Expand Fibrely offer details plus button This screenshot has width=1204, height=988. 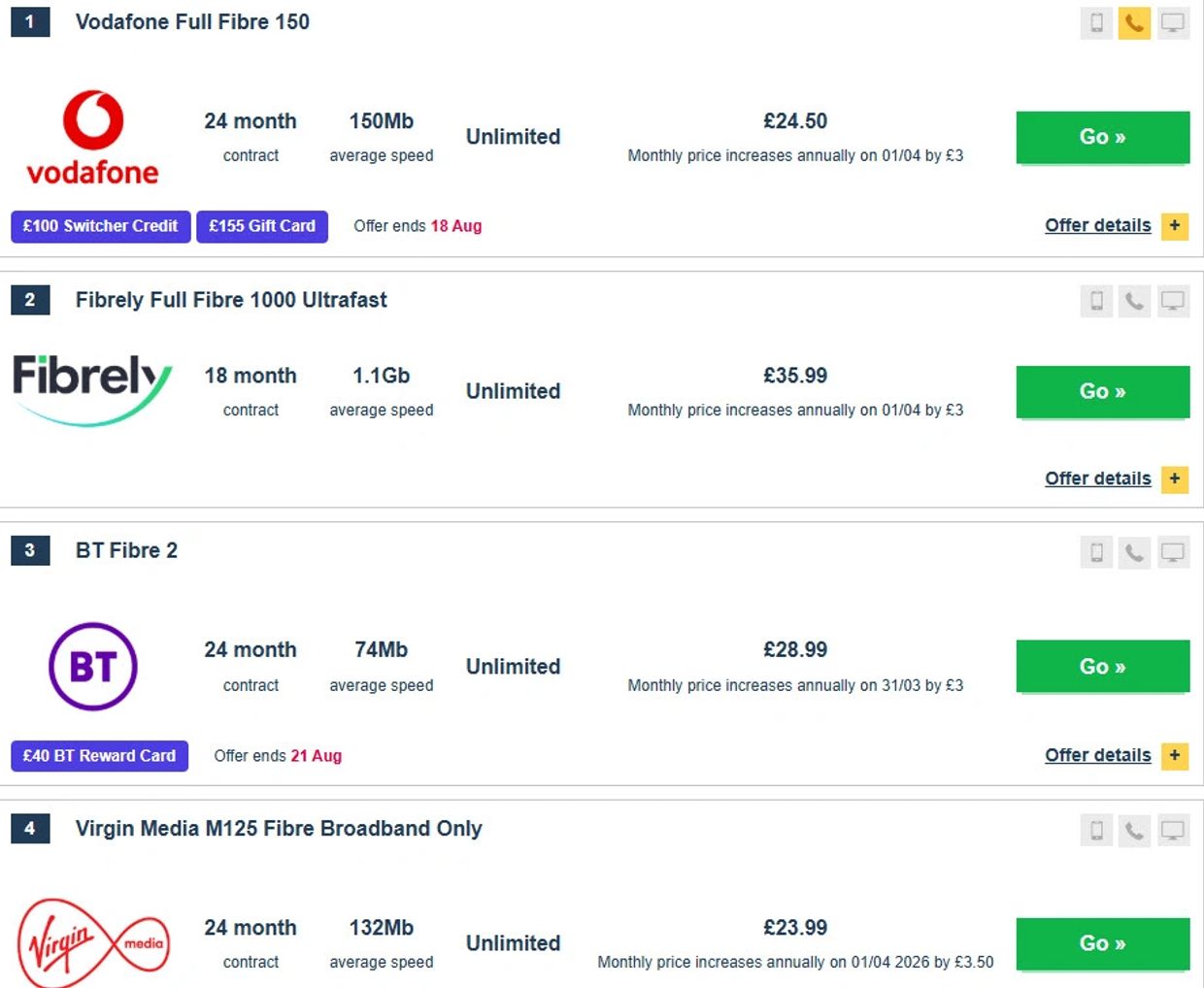point(1175,478)
